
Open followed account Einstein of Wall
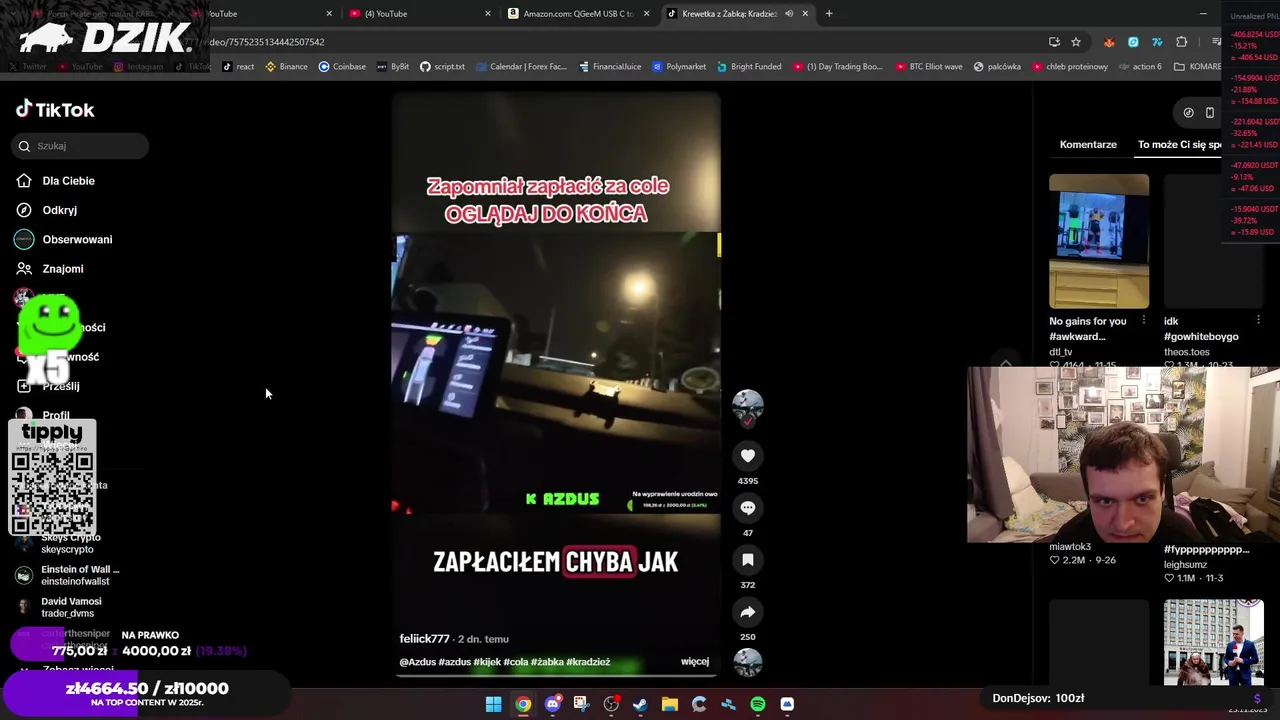pos(68,575)
